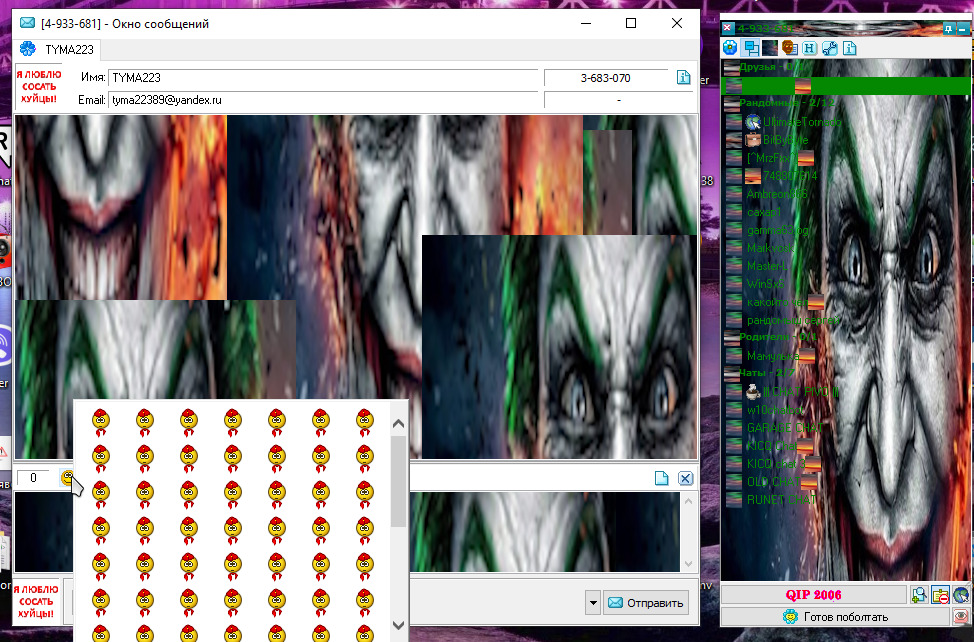This screenshot has width=974, height=642.
Task: Open contact info icon next to the UIN field
Action: (684, 78)
